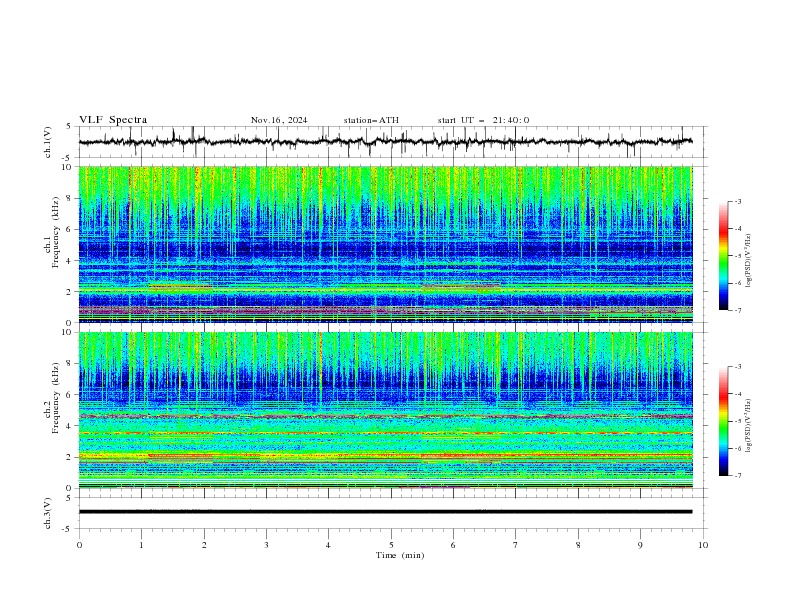Click the '-5' label on ch.2 color bar

point(737,421)
